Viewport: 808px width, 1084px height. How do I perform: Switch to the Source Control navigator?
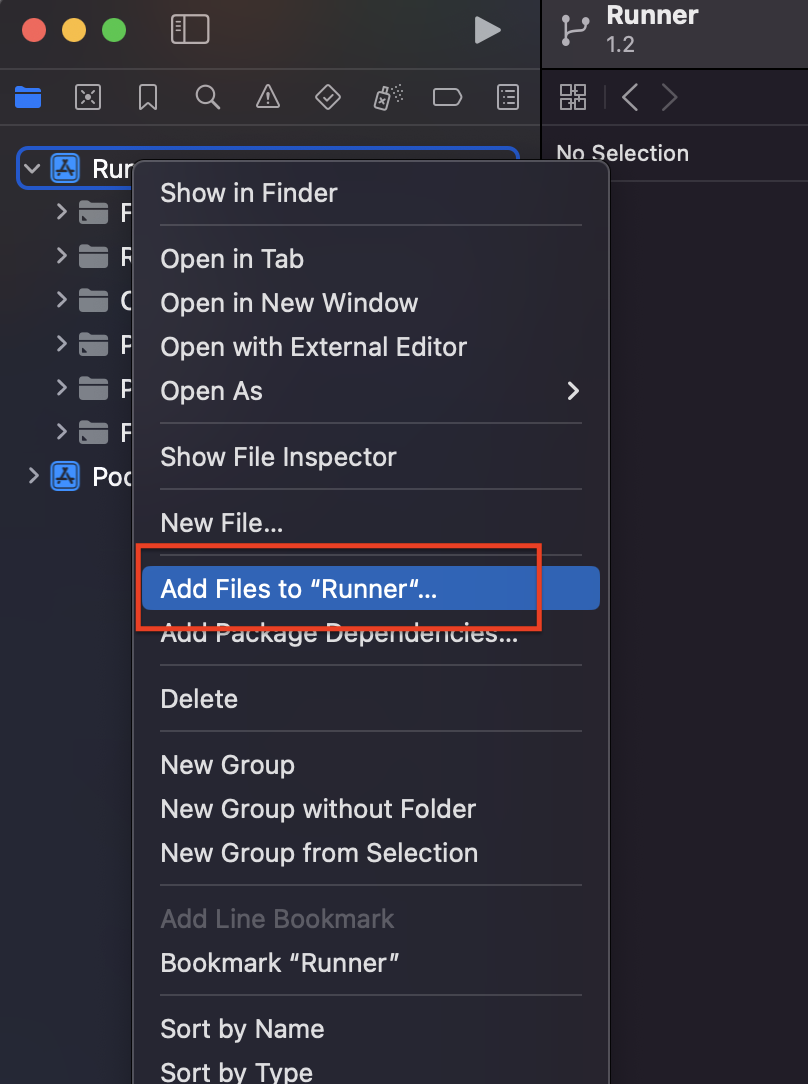(x=88, y=97)
